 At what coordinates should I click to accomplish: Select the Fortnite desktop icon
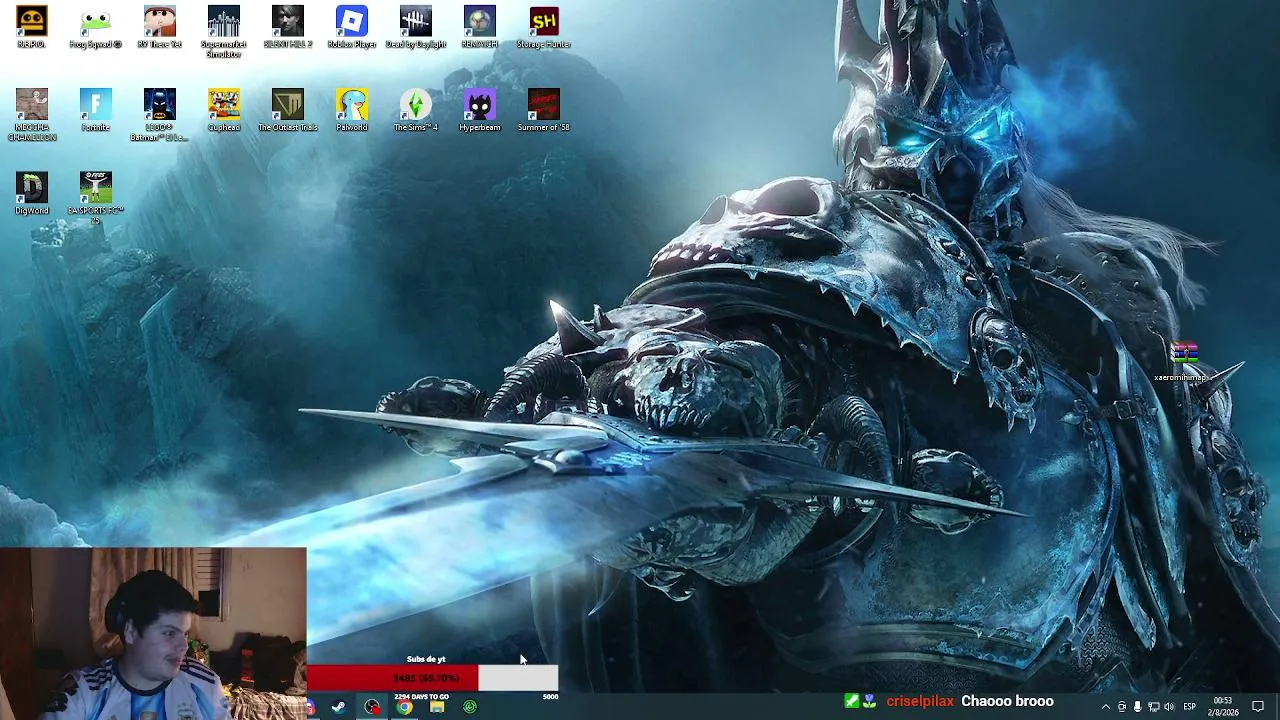point(96,110)
